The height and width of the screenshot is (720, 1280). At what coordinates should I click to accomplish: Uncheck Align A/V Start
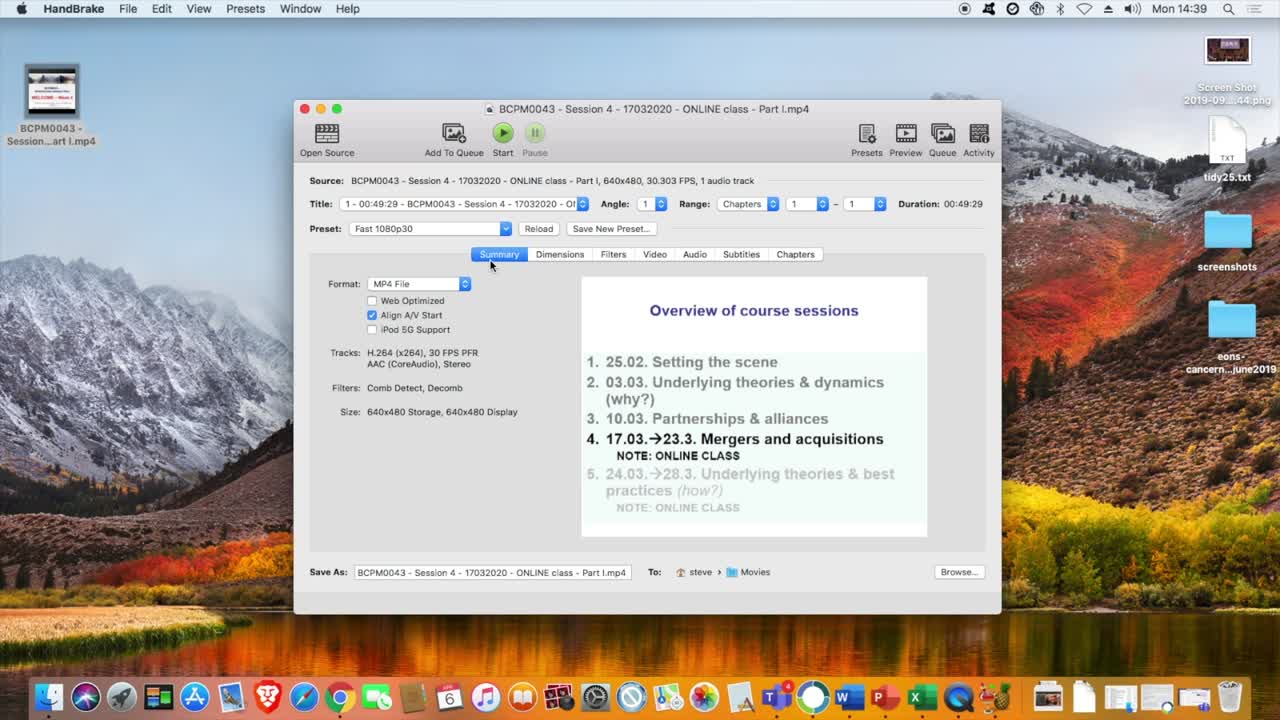tap(372, 315)
